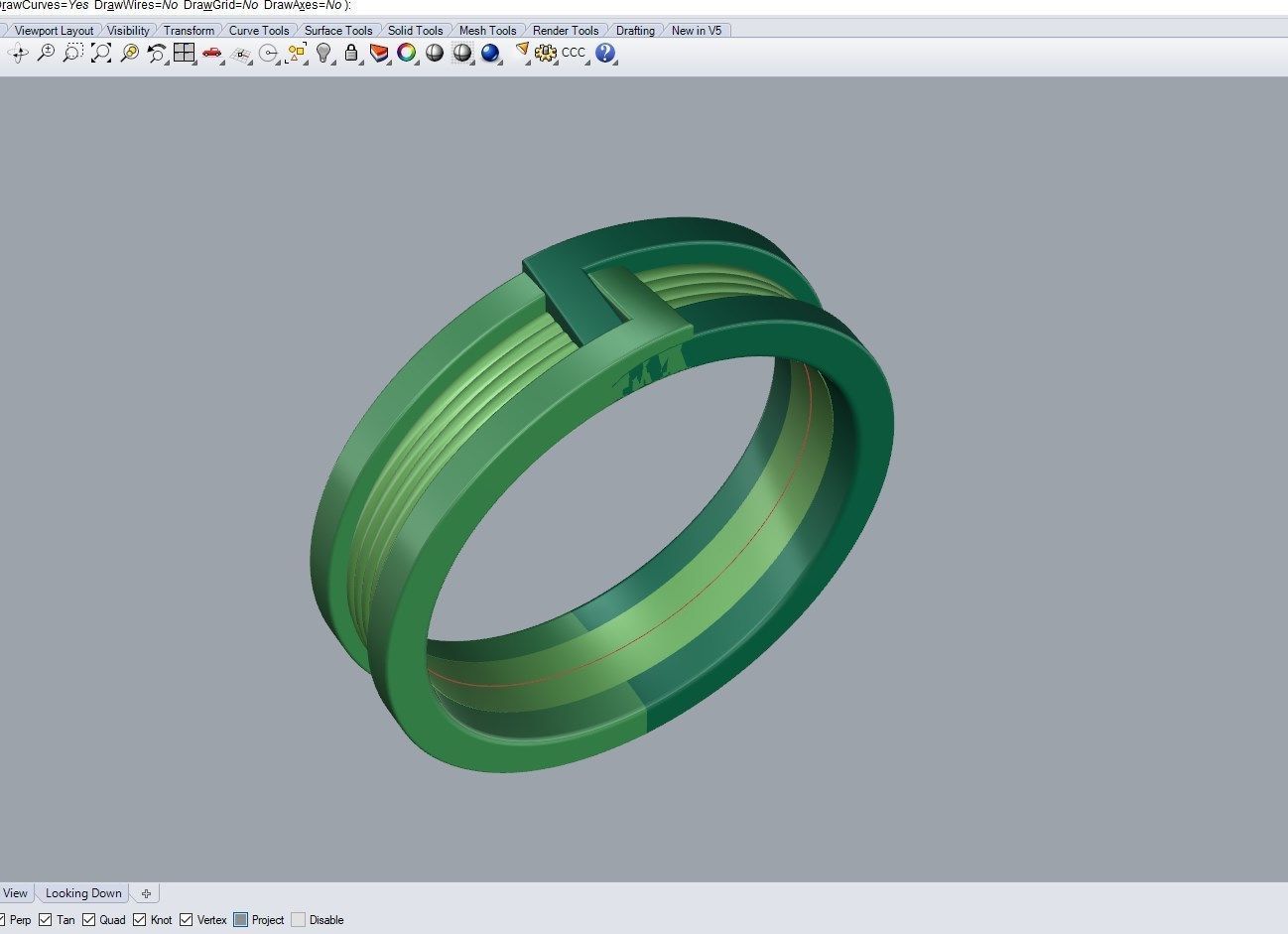Use the Zoom Selected tool

129,54
